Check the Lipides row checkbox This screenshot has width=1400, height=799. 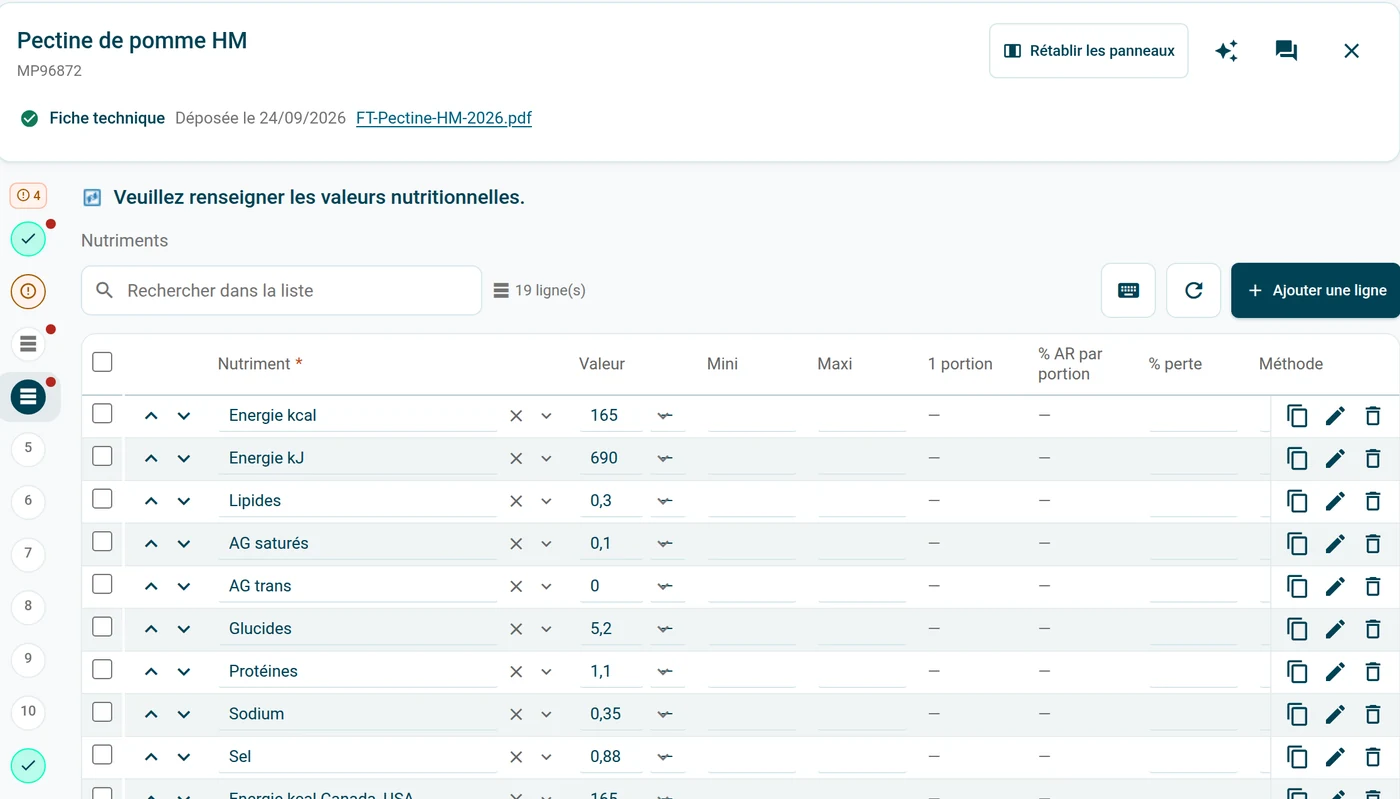(102, 498)
